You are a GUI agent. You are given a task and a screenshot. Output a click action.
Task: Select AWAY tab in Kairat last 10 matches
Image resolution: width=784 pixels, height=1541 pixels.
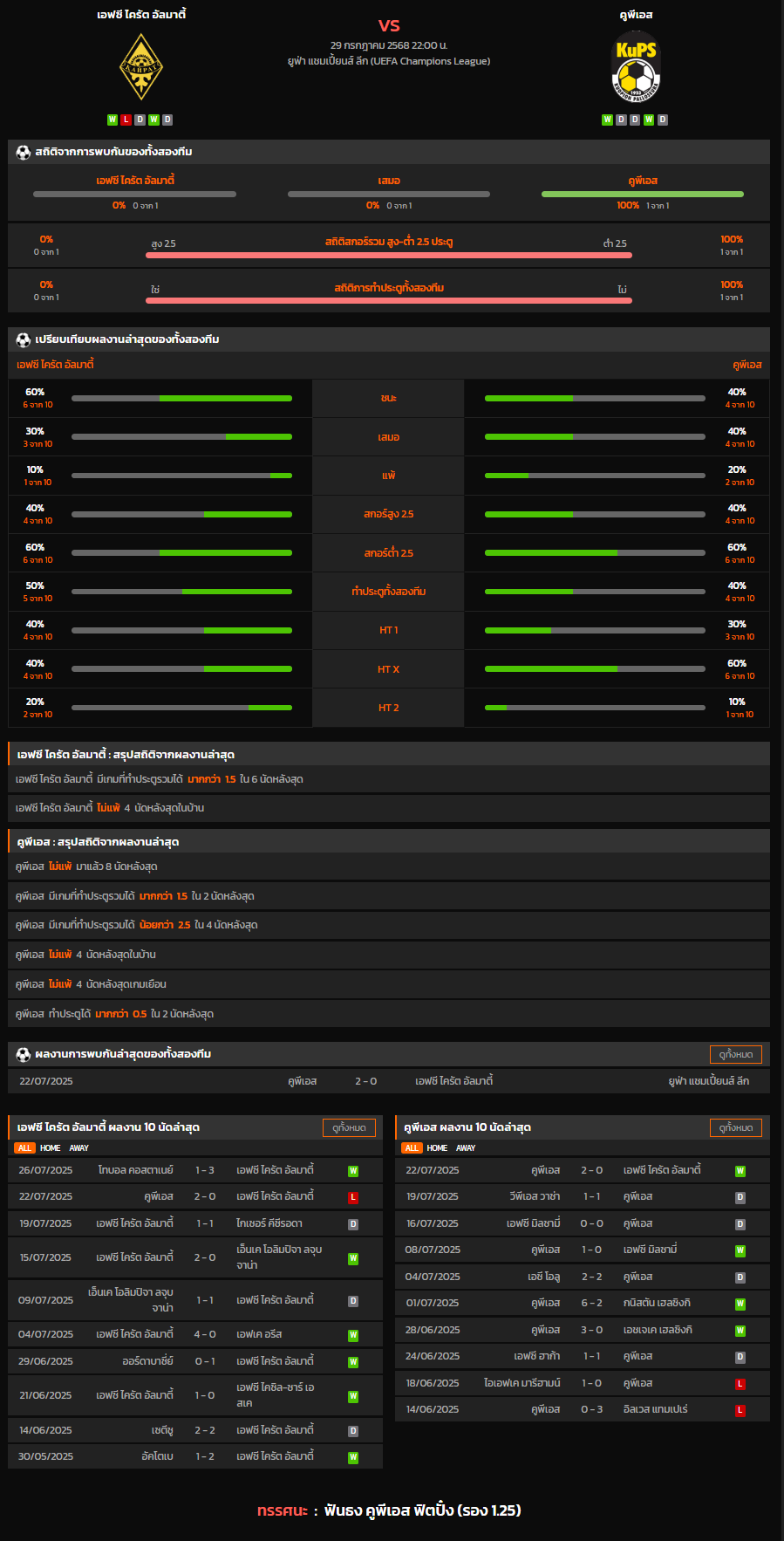(79, 1148)
